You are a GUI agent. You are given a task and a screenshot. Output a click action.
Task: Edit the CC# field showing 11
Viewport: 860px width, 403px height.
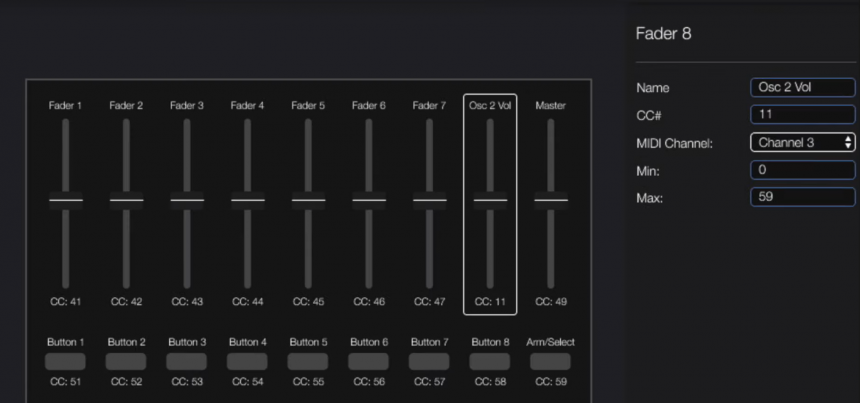(802, 115)
